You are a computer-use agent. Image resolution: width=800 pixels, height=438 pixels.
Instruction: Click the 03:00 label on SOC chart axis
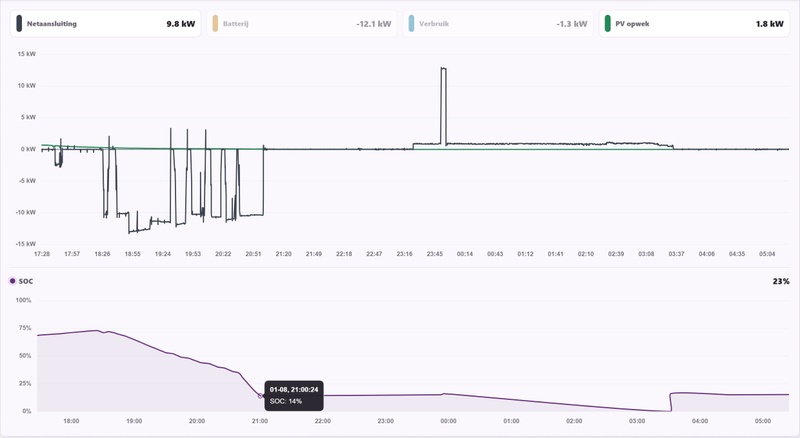pyautogui.click(x=637, y=421)
